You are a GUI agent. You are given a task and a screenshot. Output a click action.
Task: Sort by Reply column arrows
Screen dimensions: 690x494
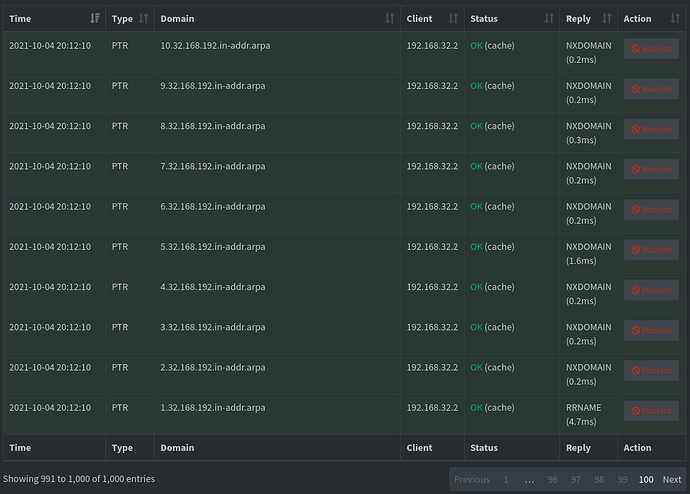point(607,19)
